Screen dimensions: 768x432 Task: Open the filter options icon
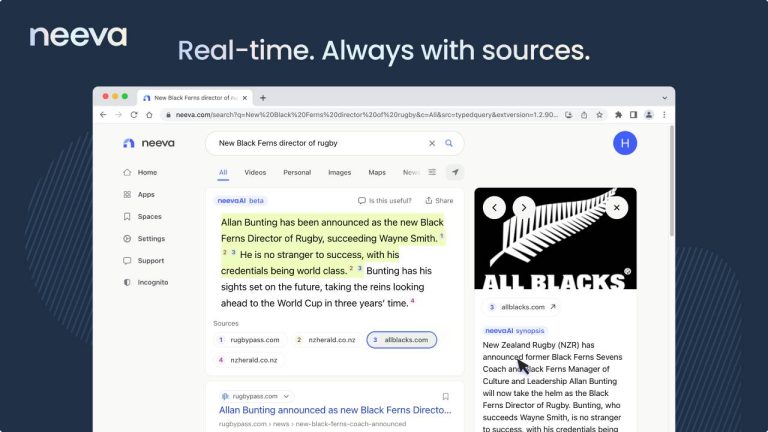(x=432, y=172)
